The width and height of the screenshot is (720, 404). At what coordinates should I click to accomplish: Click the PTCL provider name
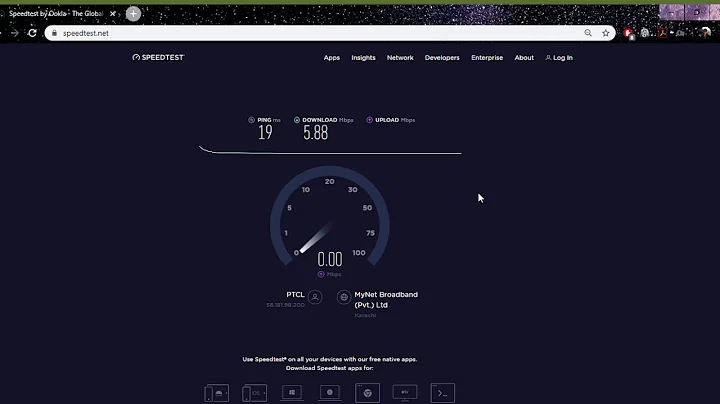pyautogui.click(x=295, y=295)
